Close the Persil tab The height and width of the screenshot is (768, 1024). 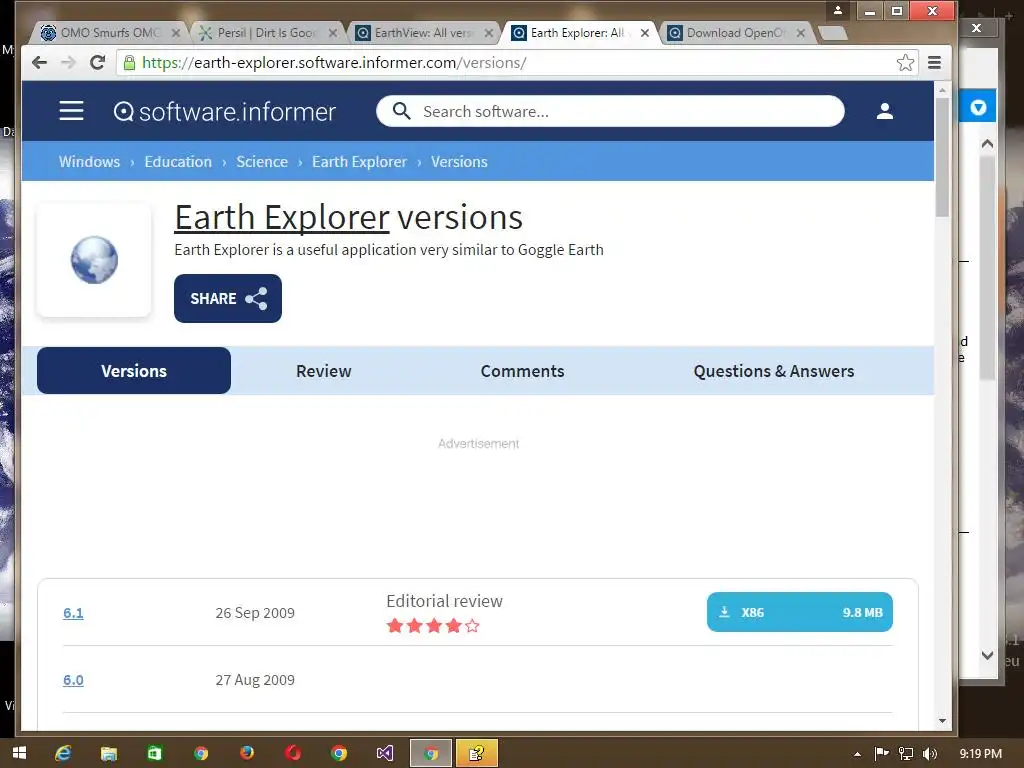[x=332, y=33]
